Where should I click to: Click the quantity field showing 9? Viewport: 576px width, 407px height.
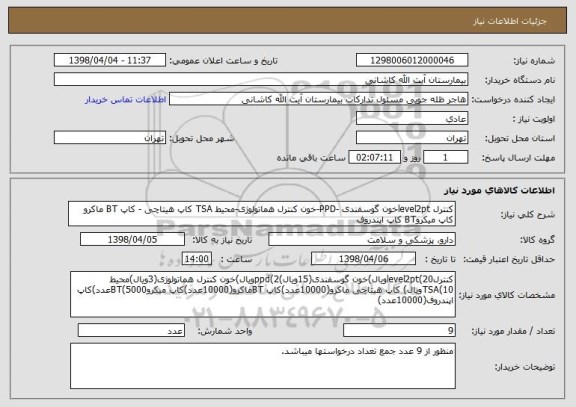pos(399,330)
